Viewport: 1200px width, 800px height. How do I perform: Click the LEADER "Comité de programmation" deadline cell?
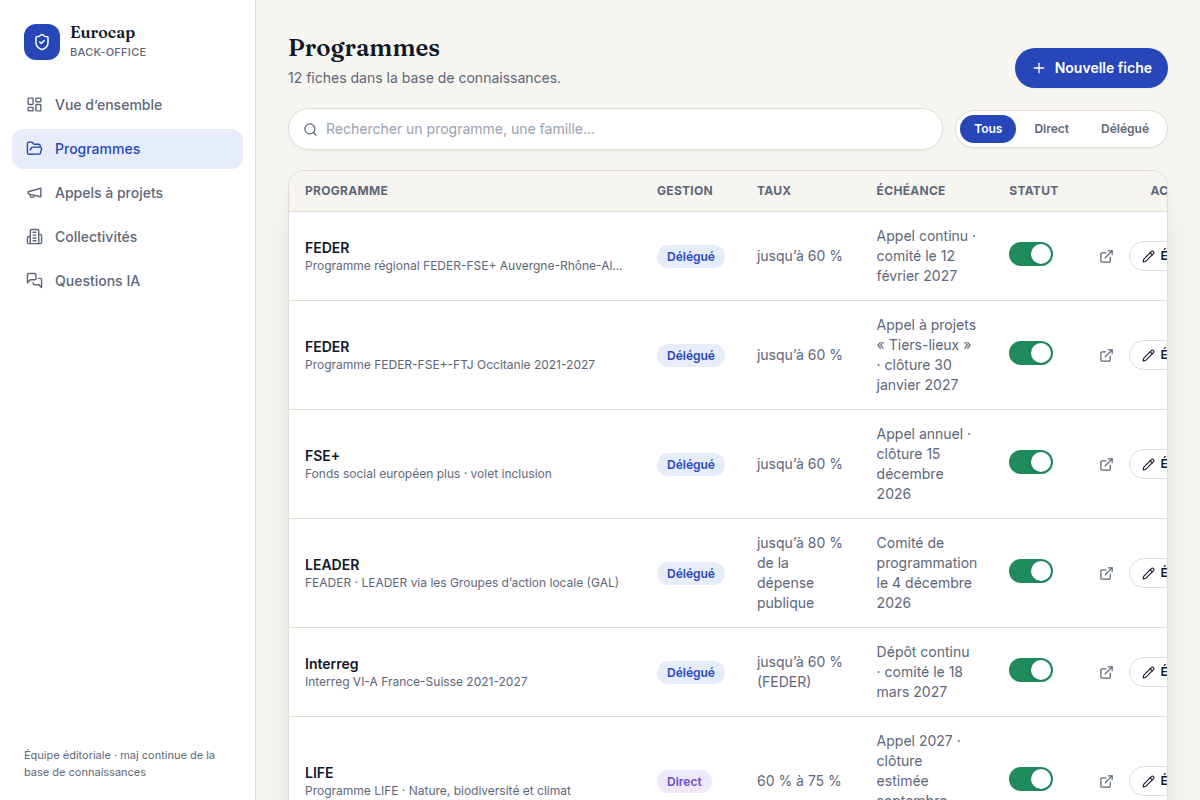(927, 573)
